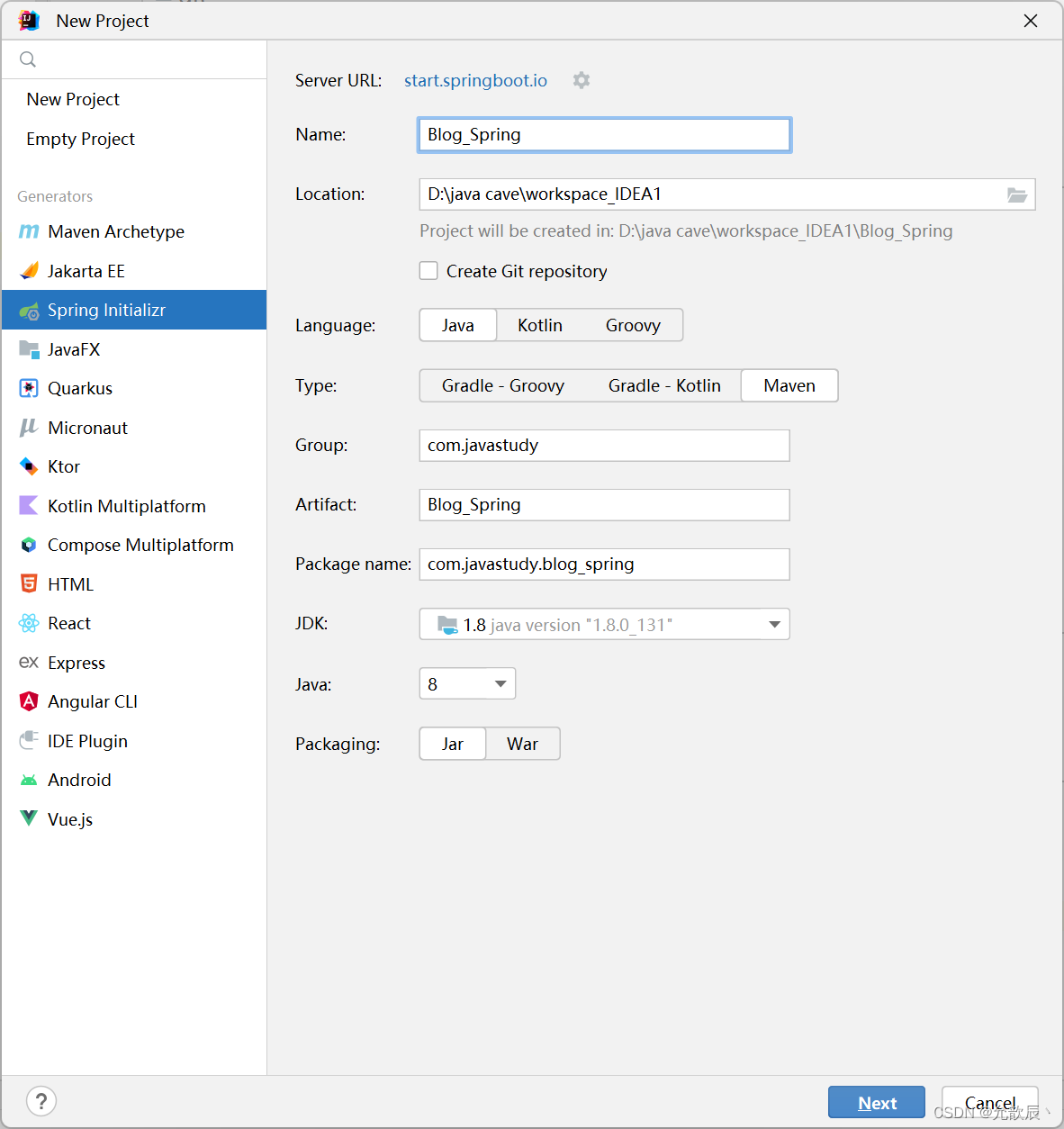Select the Quarkus generator label
The height and width of the screenshot is (1129, 1064).
pyautogui.click(x=80, y=388)
